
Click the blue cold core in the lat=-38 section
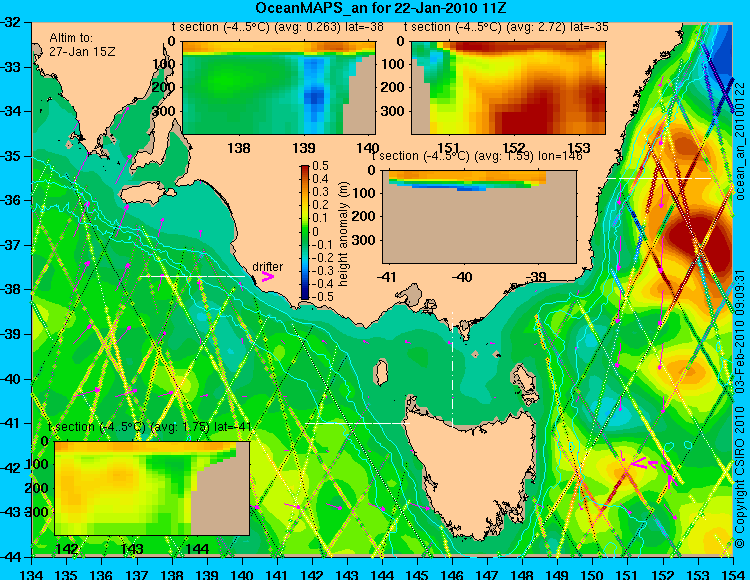pyautogui.click(x=313, y=96)
